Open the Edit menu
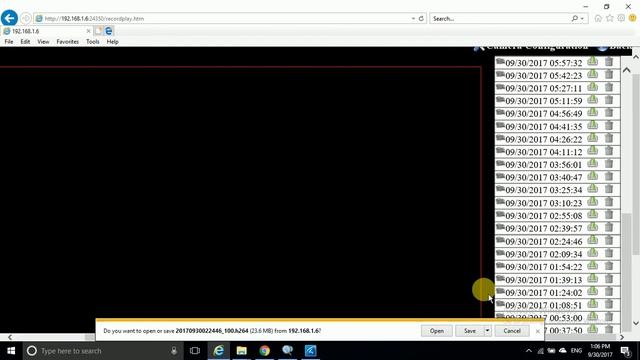Viewport: 640px width, 360px height. [25, 42]
